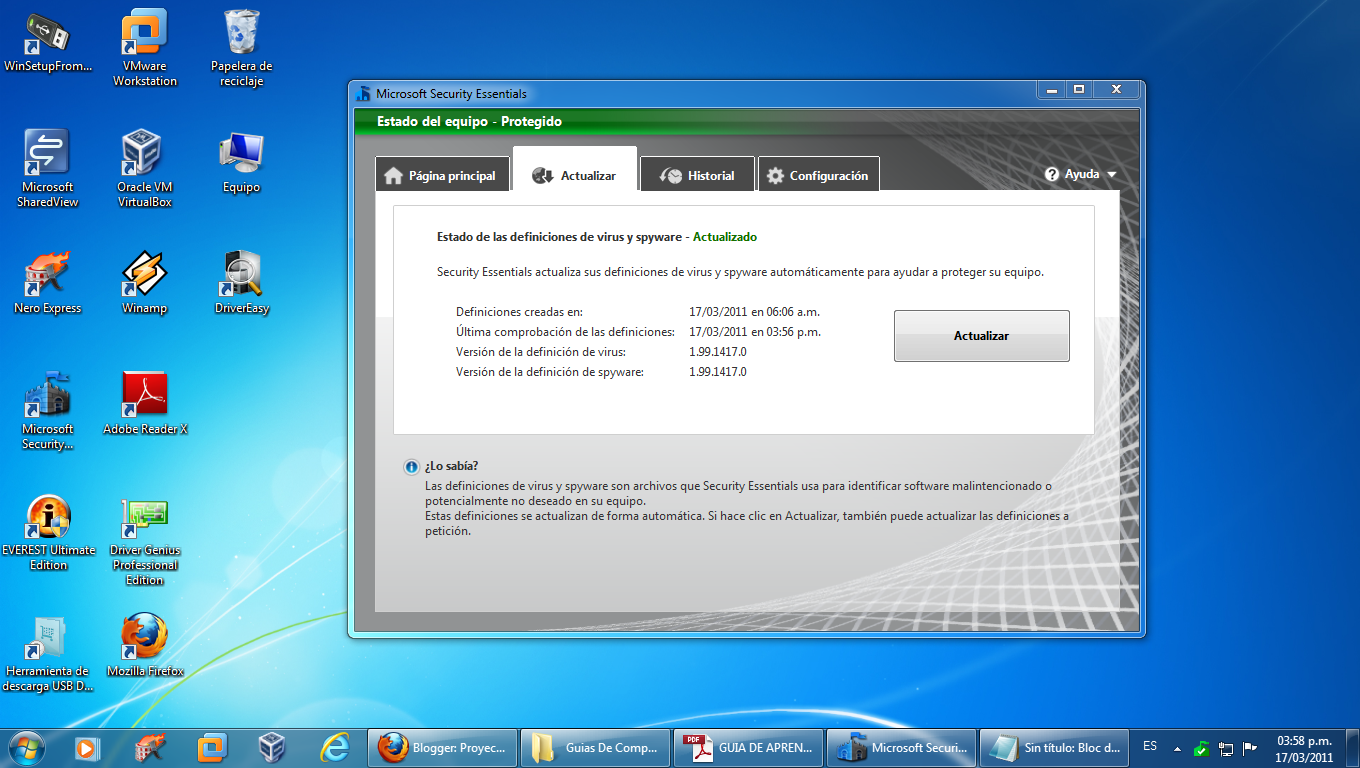Show hidden tray icons arrow

1177,748
